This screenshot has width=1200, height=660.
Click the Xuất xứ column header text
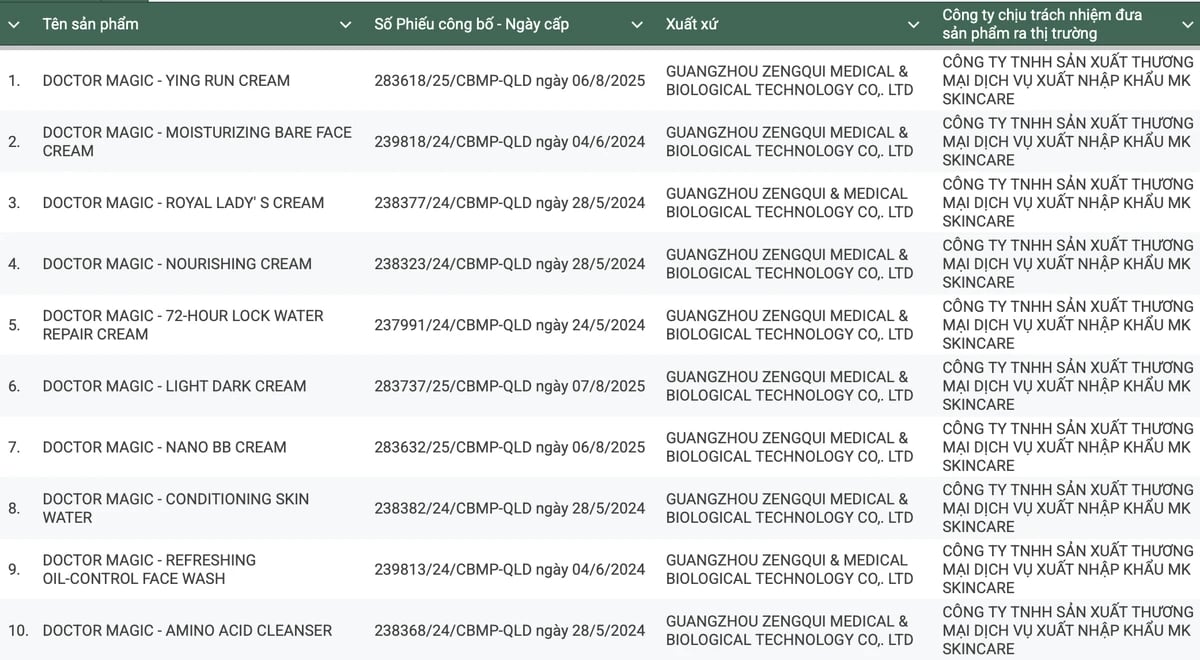point(692,24)
